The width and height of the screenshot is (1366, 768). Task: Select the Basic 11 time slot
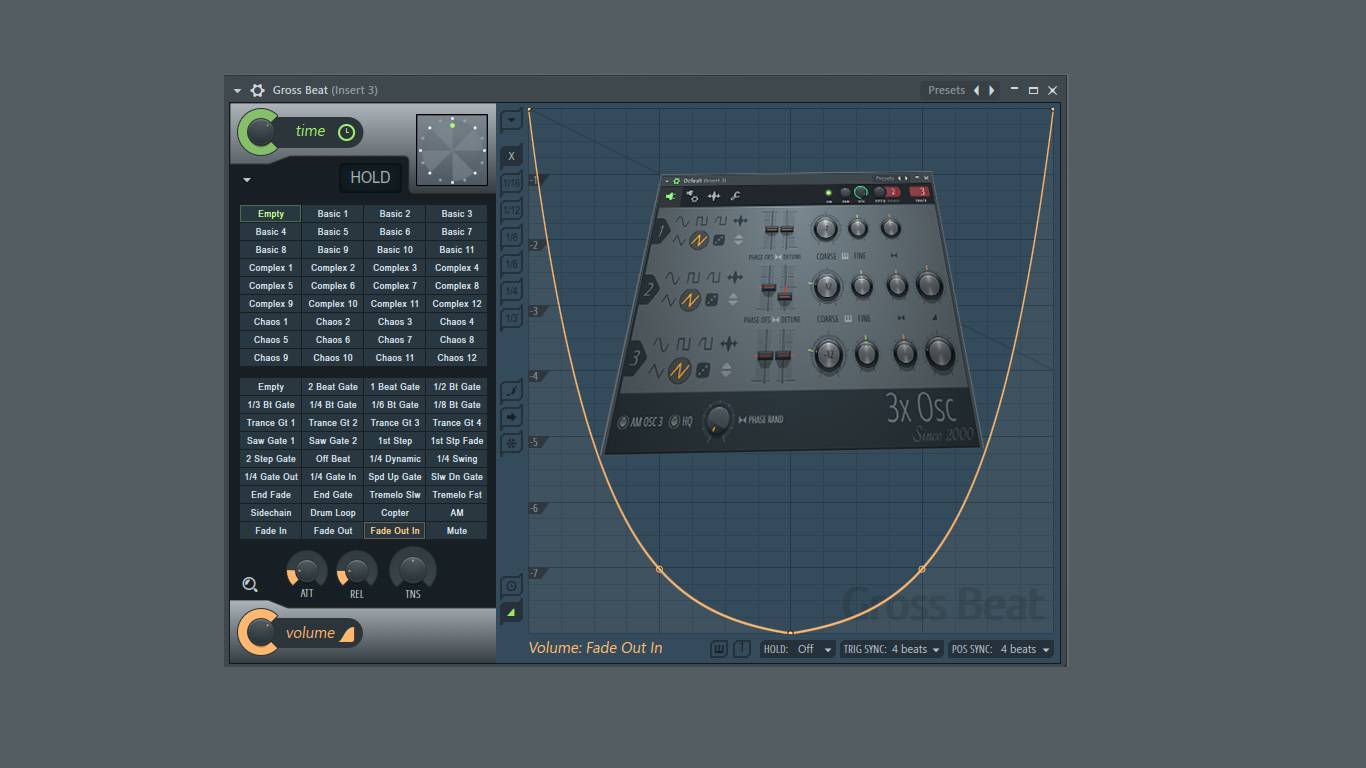coord(457,250)
